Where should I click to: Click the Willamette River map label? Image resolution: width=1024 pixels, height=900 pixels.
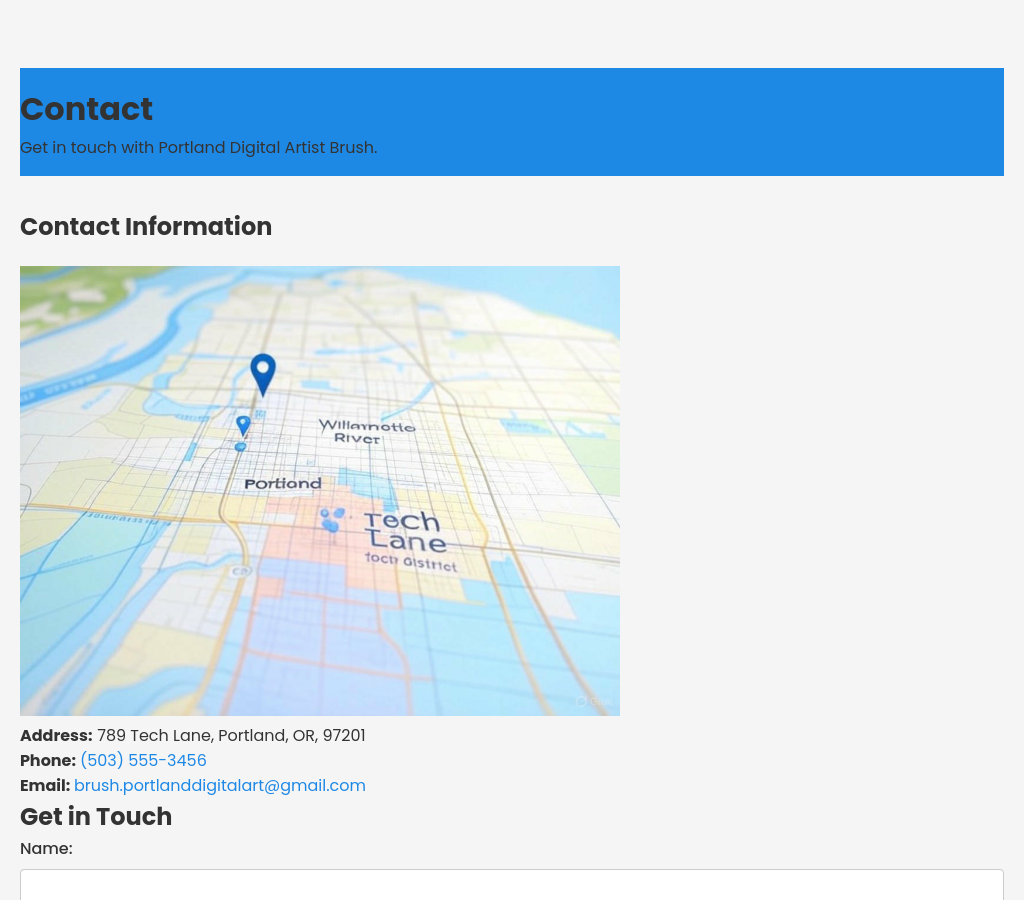(x=366, y=431)
